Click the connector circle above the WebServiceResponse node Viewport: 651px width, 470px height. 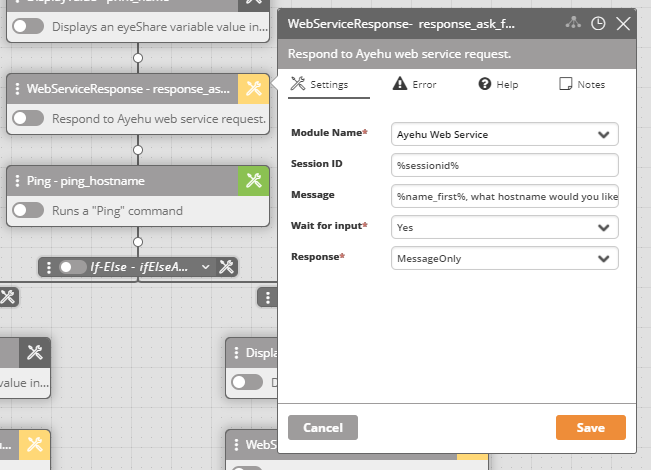coord(138,58)
